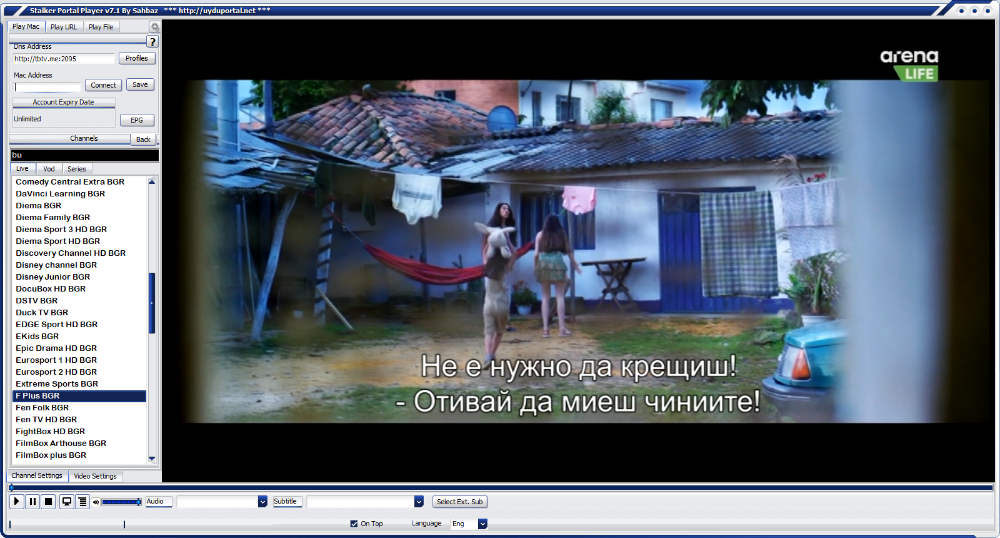The width and height of the screenshot is (1000, 538).
Task: Click the Connect button
Action: [103, 85]
